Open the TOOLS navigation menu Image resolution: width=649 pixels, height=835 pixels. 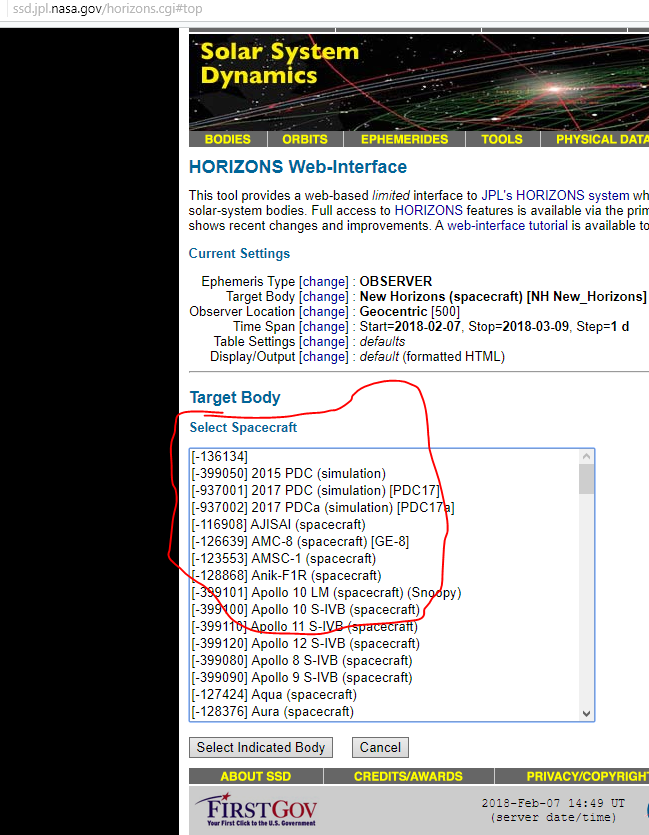[x=502, y=139]
